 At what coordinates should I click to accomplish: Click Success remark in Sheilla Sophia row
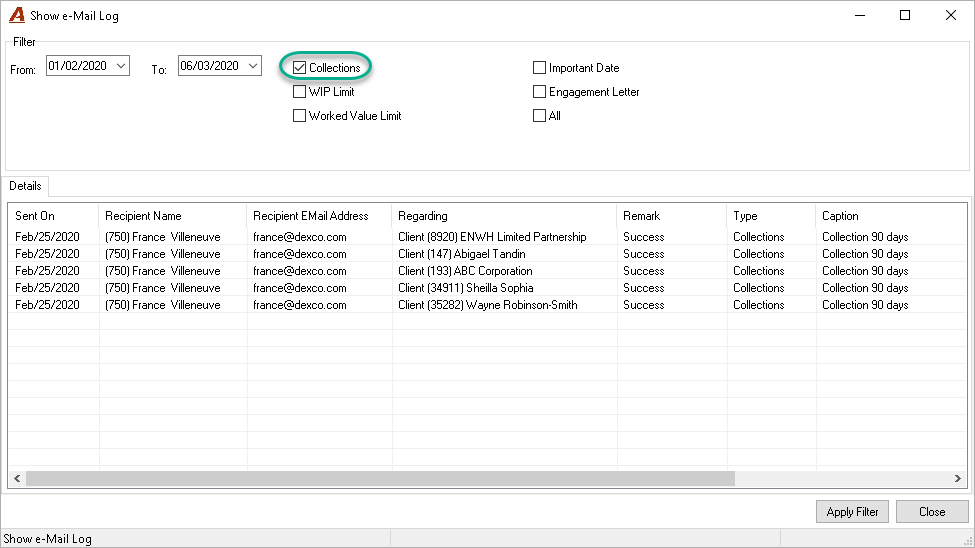[x=644, y=288]
